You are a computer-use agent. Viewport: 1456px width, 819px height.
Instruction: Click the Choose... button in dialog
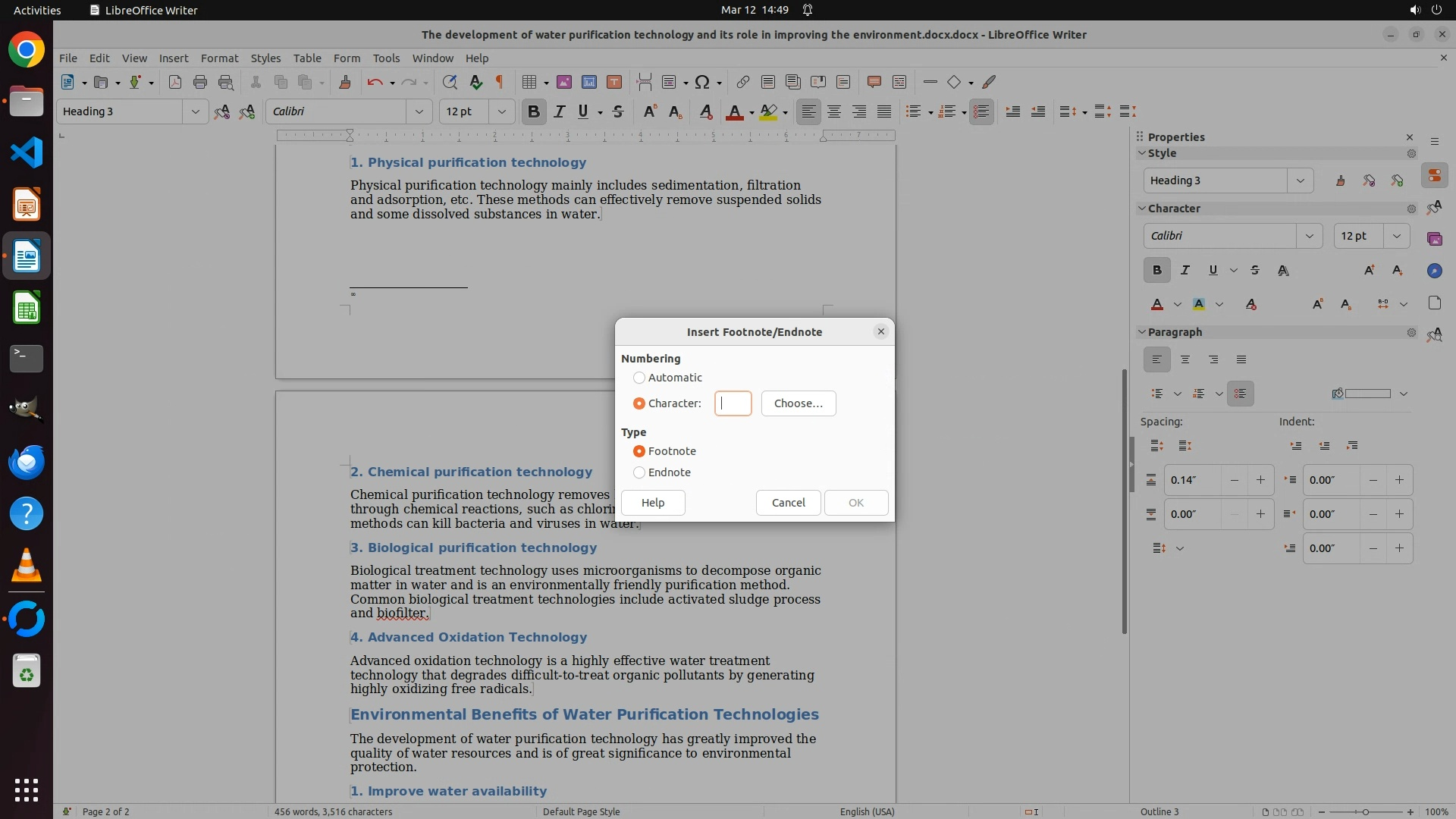coord(798,403)
